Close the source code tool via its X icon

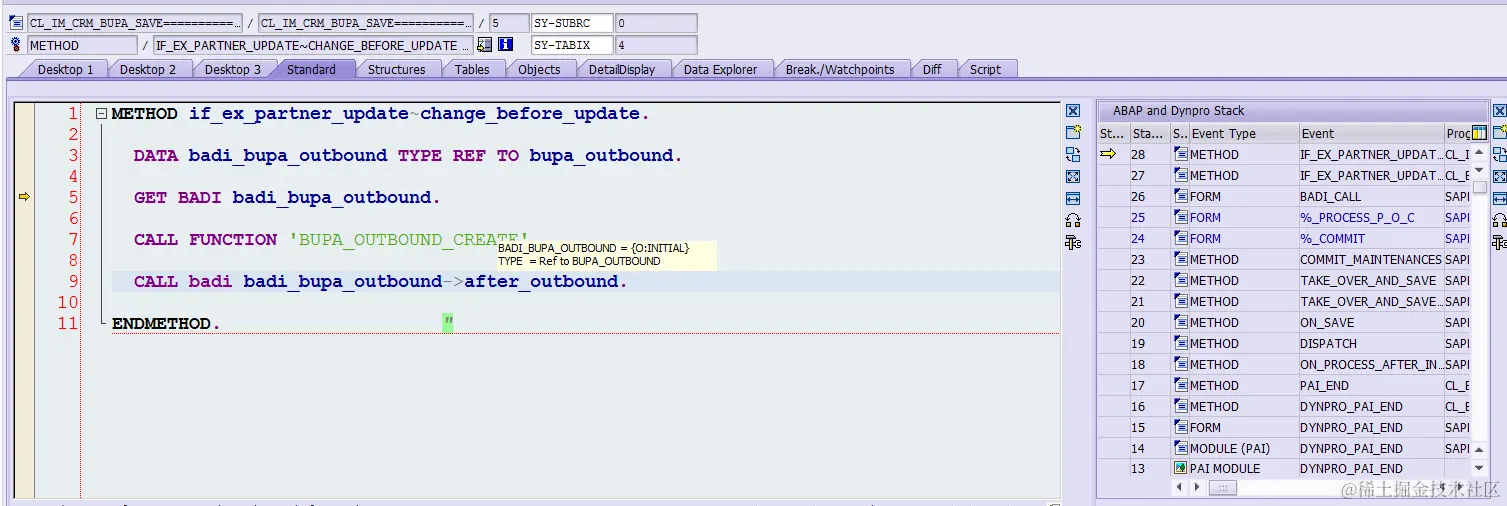(x=1073, y=110)
